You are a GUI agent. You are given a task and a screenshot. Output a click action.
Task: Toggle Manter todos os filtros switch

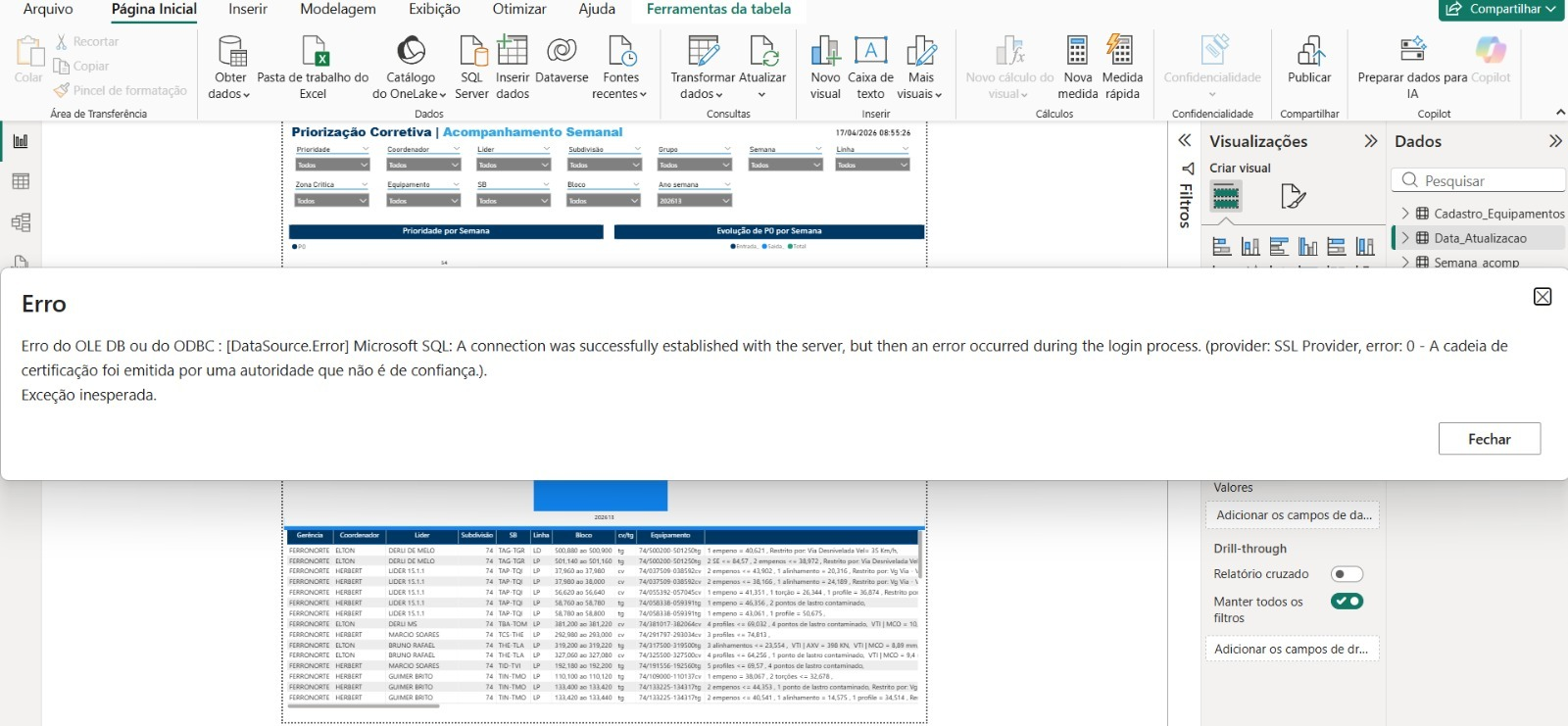[1347, 602]
